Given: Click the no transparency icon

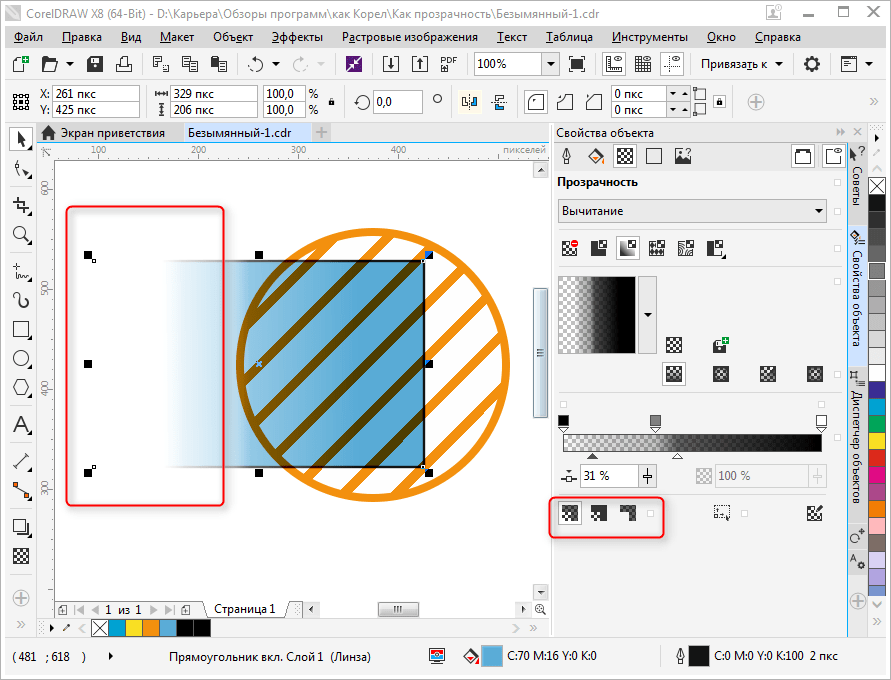Looking at the screenshot, I should tap(569, 247).
